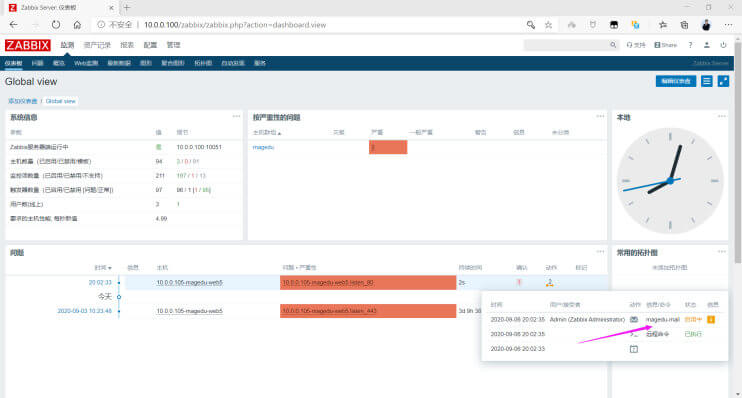
Task: Open the 常用的拓扑图 widget options menu
Action: click(721, 252)
